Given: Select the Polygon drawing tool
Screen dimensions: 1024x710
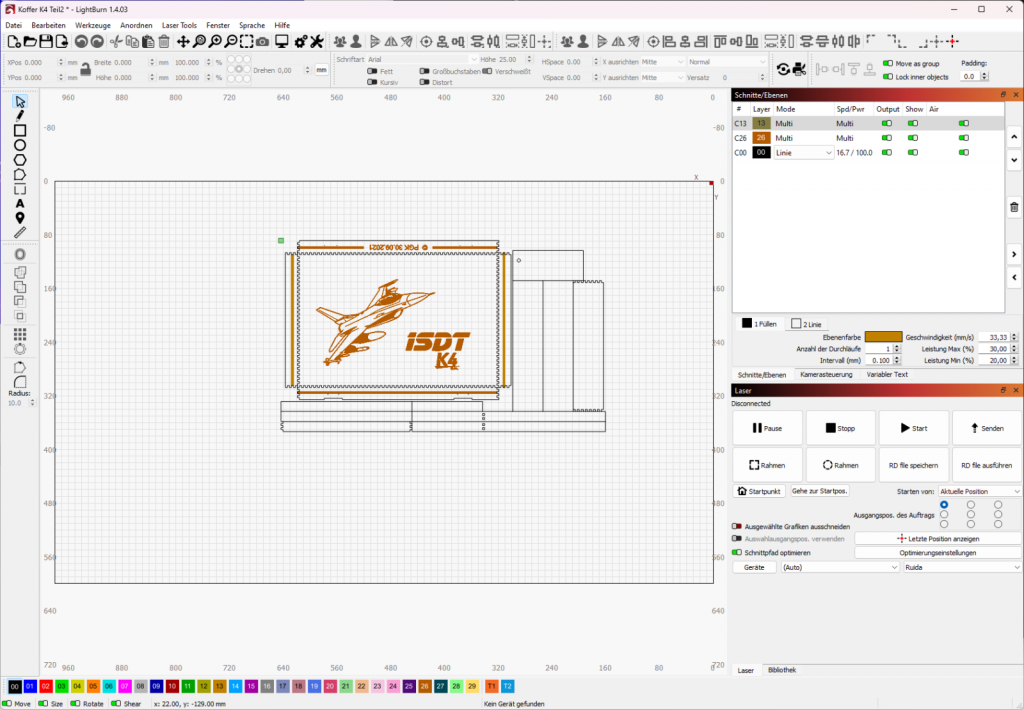Looking at the screenshot, I should click(20, 160).
